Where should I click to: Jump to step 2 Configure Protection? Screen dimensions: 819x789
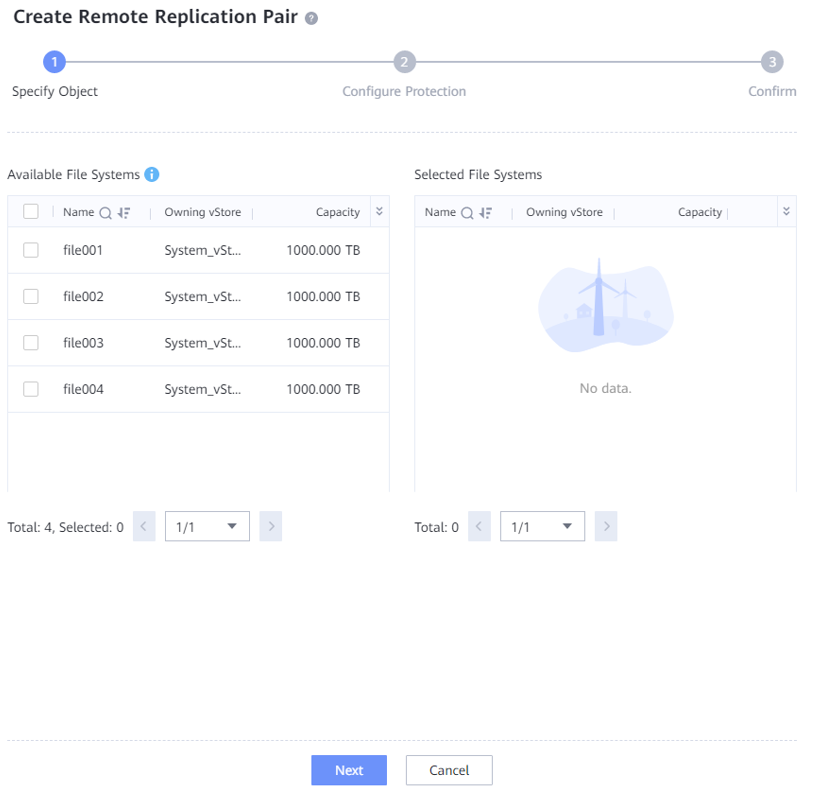click(404, 62)
